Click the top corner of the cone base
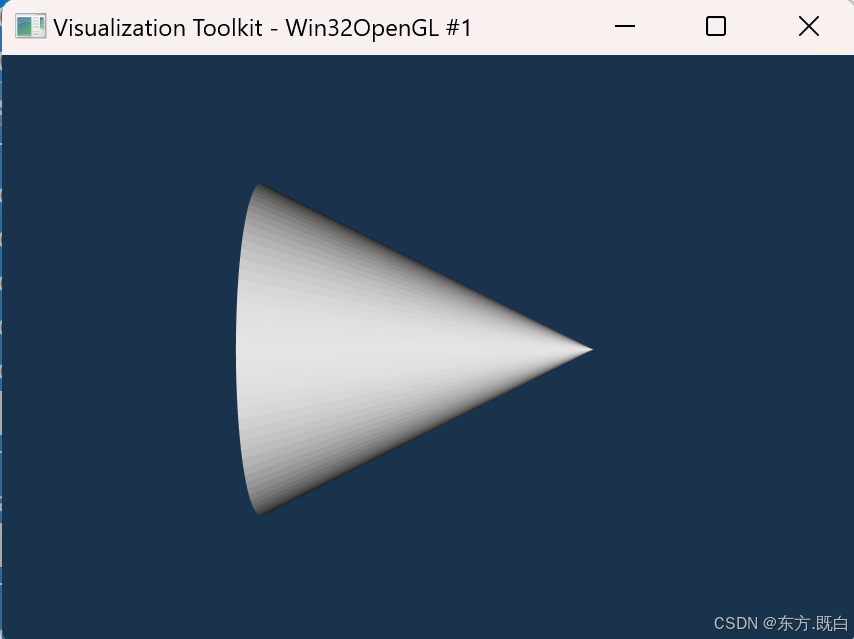The height and width of the screenshot is (639, 854). click(259, 186)
